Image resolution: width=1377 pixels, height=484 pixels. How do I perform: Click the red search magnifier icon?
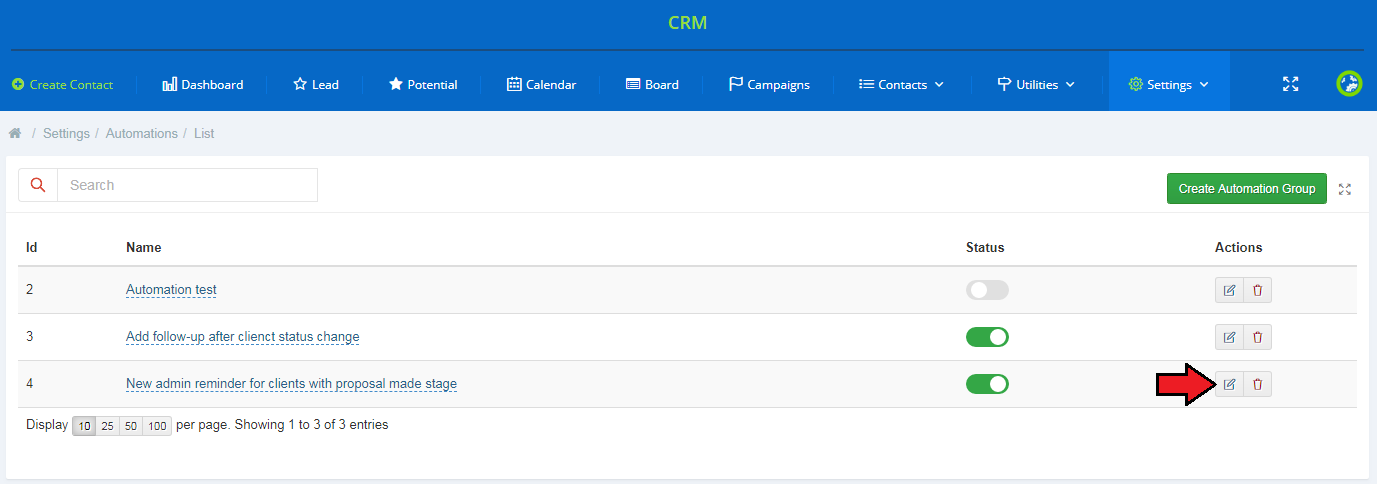pos(38,185)
